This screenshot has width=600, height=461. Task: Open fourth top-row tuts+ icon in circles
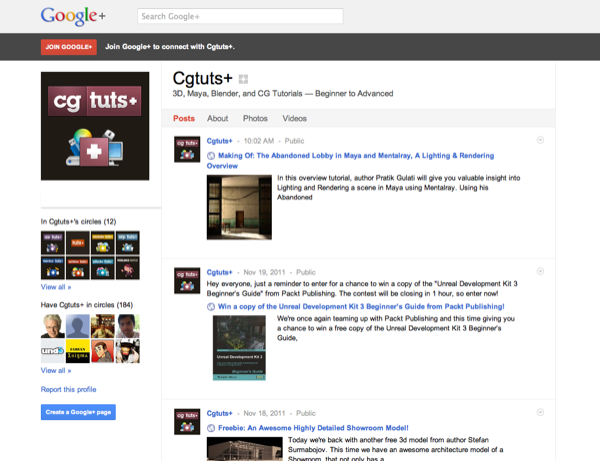tap(128, 243)
